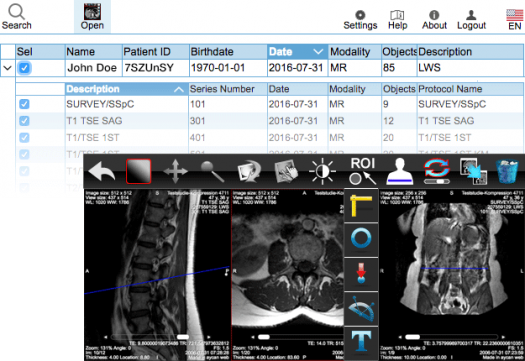The image size is (525, 361).
Task: Click the image layout export icon
Action: click(473, 171)
